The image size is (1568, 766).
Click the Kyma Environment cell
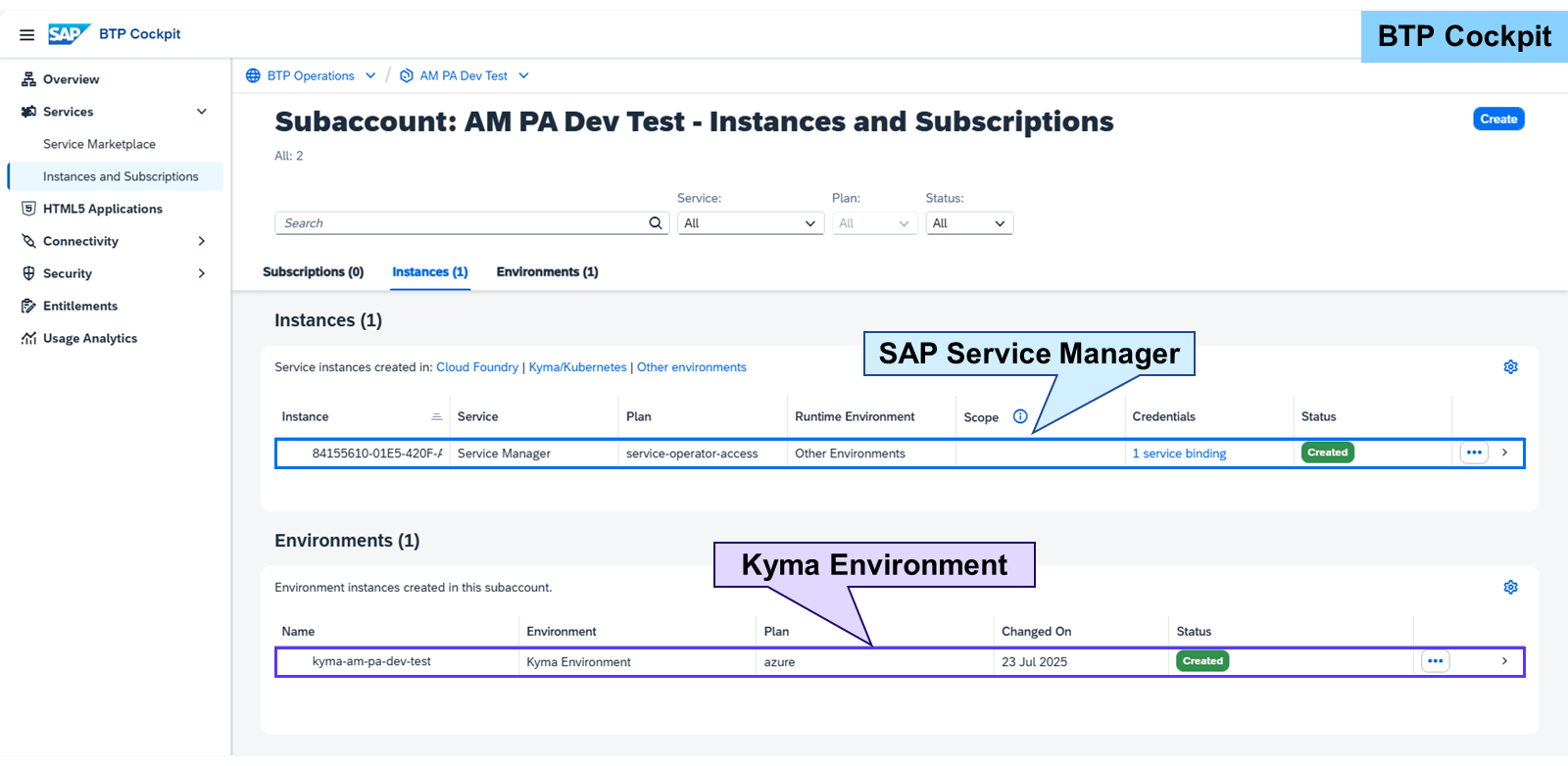click(x=578, y=662)
